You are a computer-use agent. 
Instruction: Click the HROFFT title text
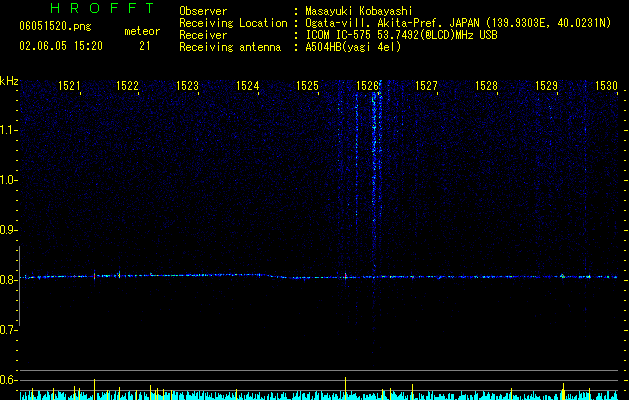pos(102,8)
